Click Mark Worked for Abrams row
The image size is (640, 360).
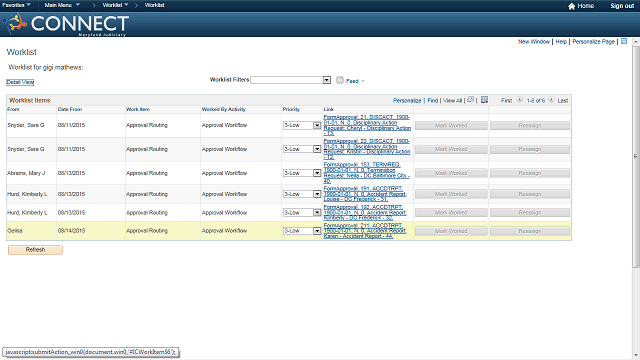[x=451, y=173]
